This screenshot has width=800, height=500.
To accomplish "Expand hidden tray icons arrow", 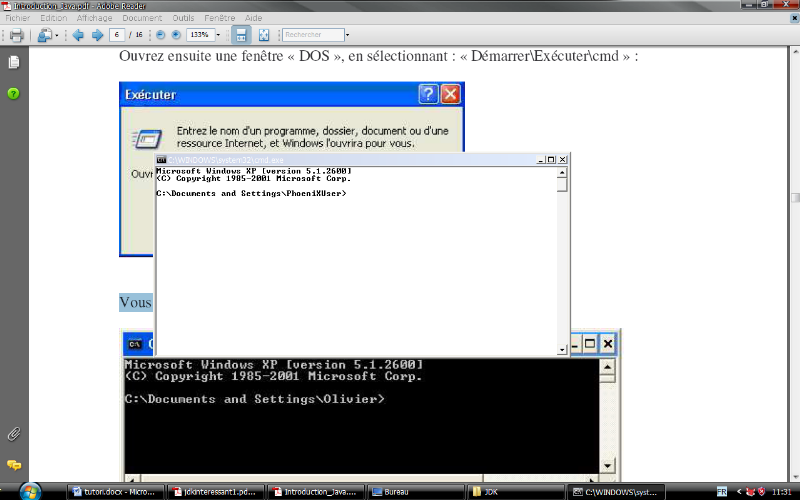I will (739, 492).
